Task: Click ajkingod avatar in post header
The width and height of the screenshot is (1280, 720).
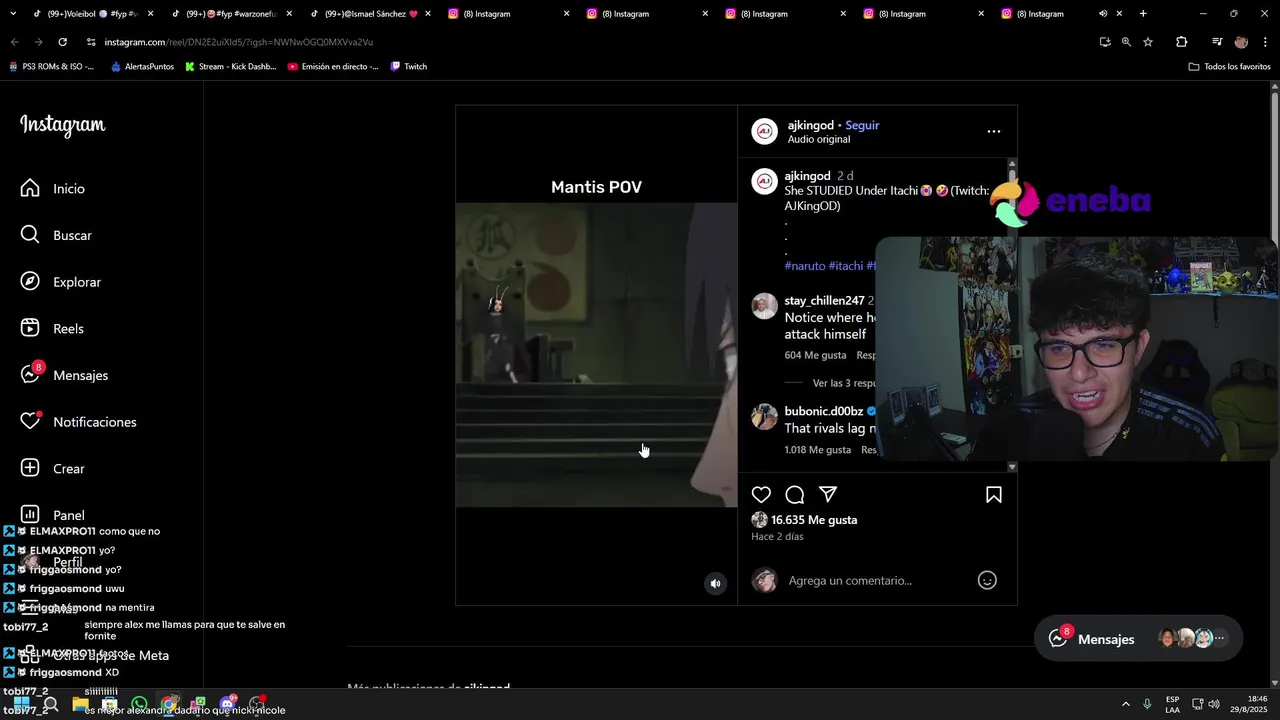Action: coord(765,131)
